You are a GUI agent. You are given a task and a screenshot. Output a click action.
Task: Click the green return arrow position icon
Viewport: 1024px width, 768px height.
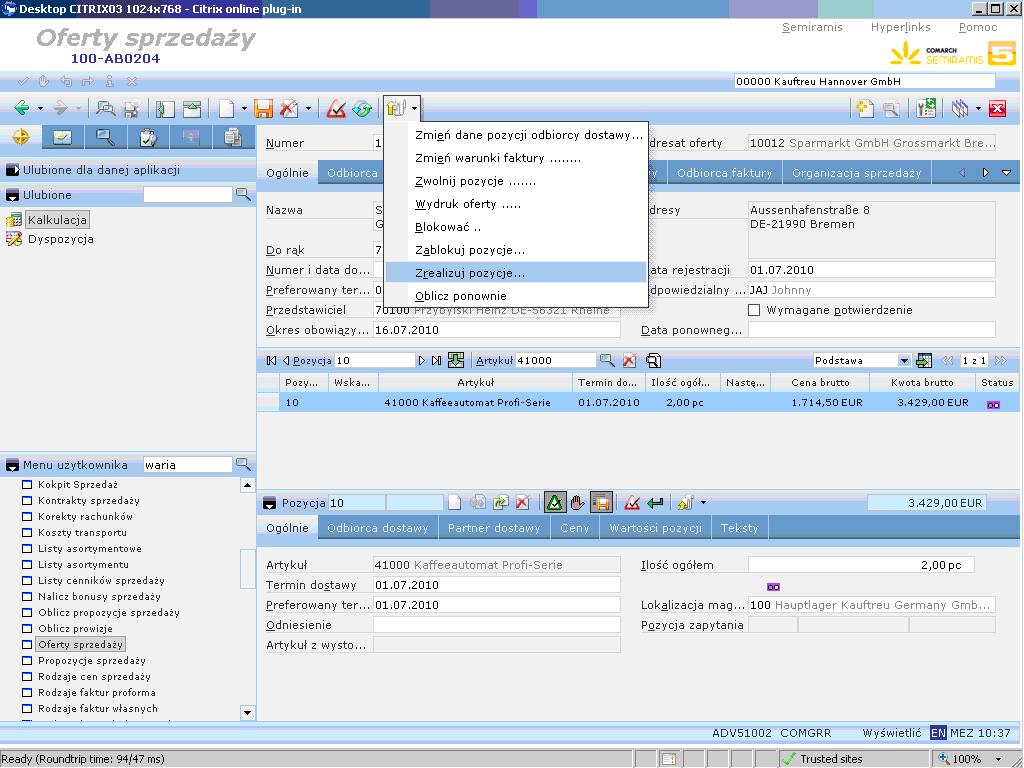(655, 503)
